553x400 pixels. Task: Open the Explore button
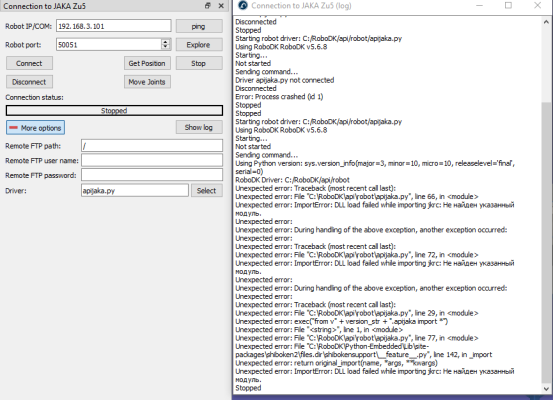(199, 45)
